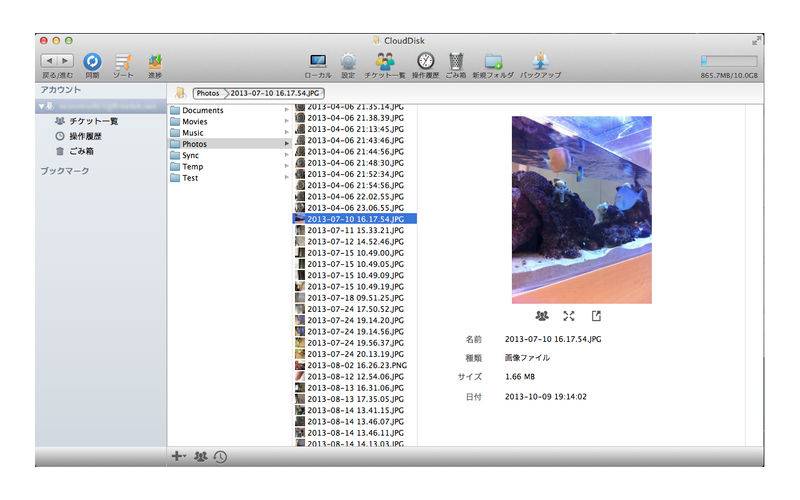800x500 pixels.
Task: Select file 2013-08-13 17.35.05.JPG
Action: tap(355, 399)
